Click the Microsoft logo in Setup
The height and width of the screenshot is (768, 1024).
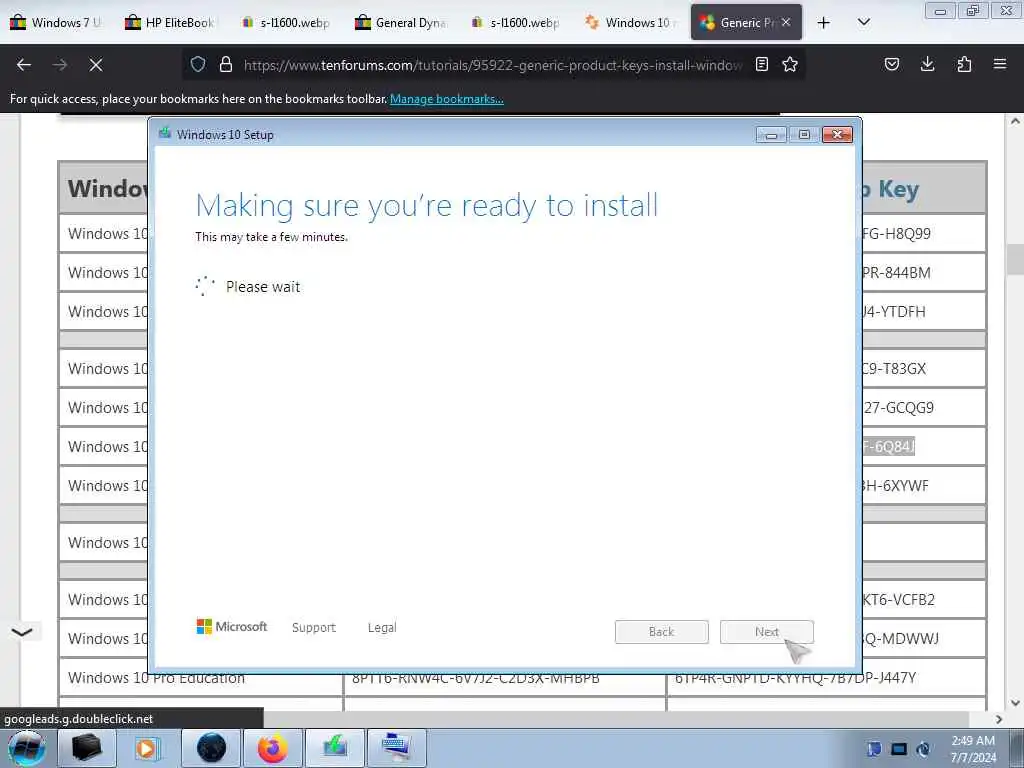pos(232,627)
